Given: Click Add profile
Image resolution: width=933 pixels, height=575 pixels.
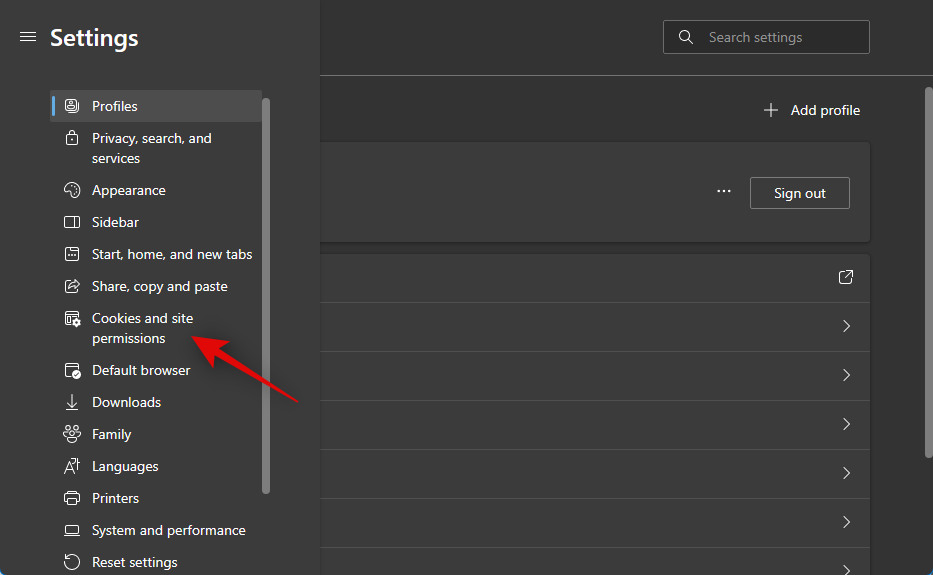Looking at the screenshot, I should coord(812,110).
